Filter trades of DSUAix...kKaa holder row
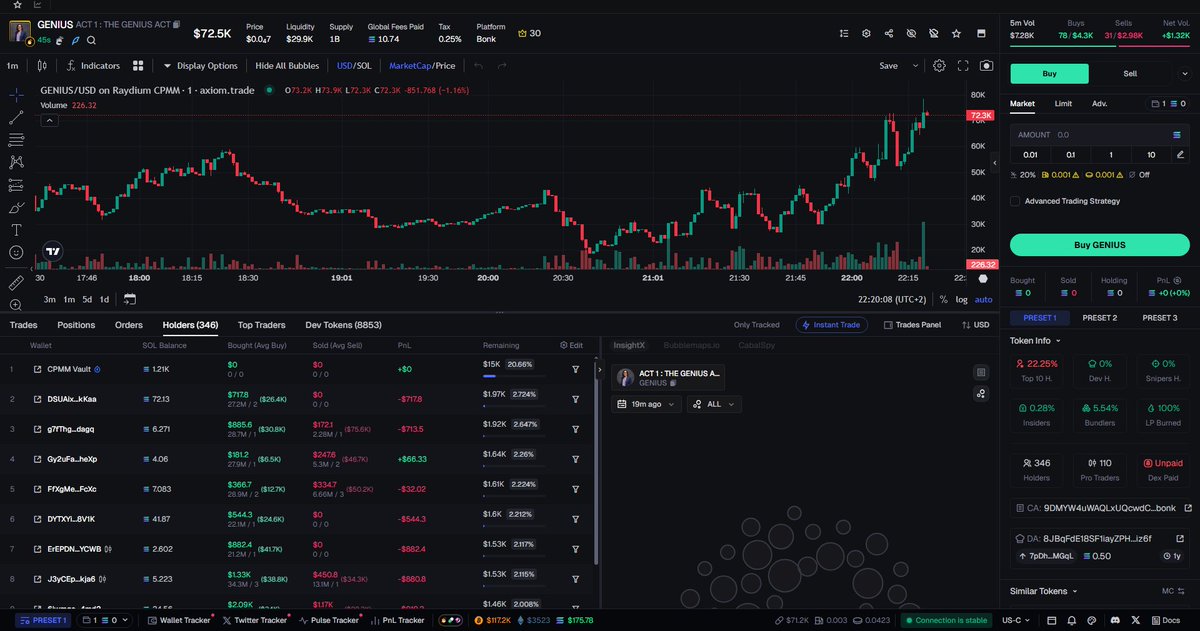The image size is (1200, 631). (576, 399)
